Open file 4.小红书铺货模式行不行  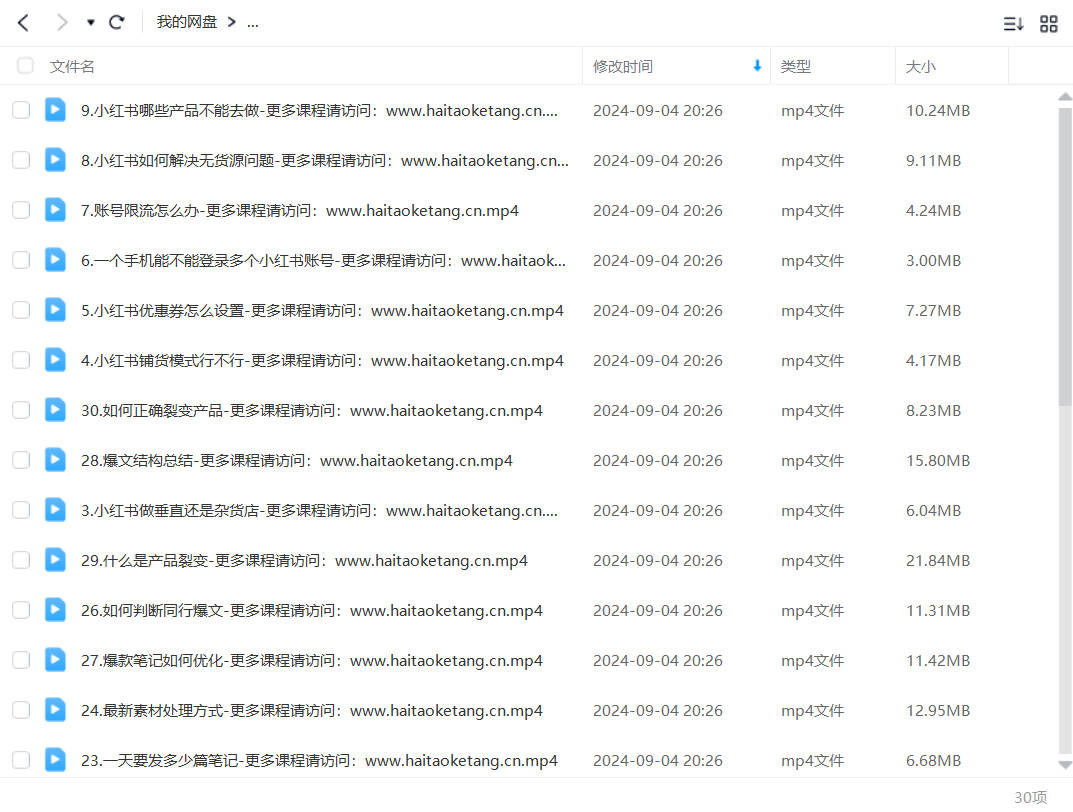pos(322,361)
